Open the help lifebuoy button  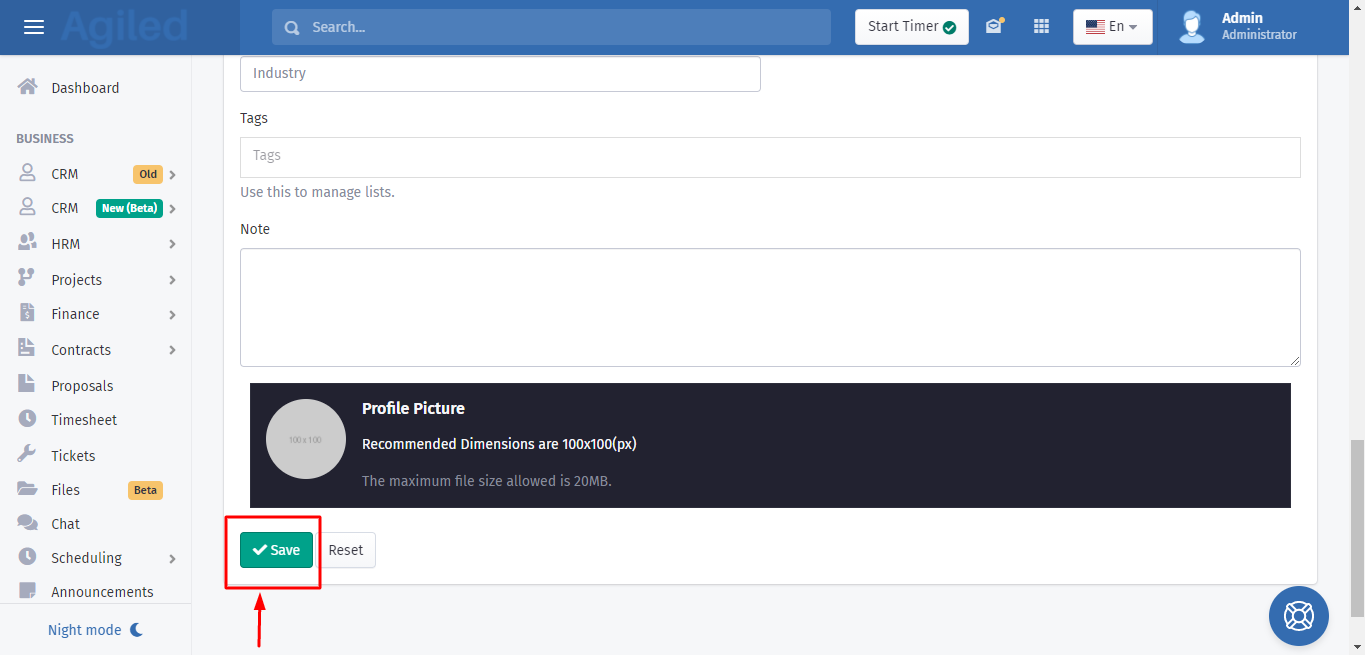tap(1298, 615)
